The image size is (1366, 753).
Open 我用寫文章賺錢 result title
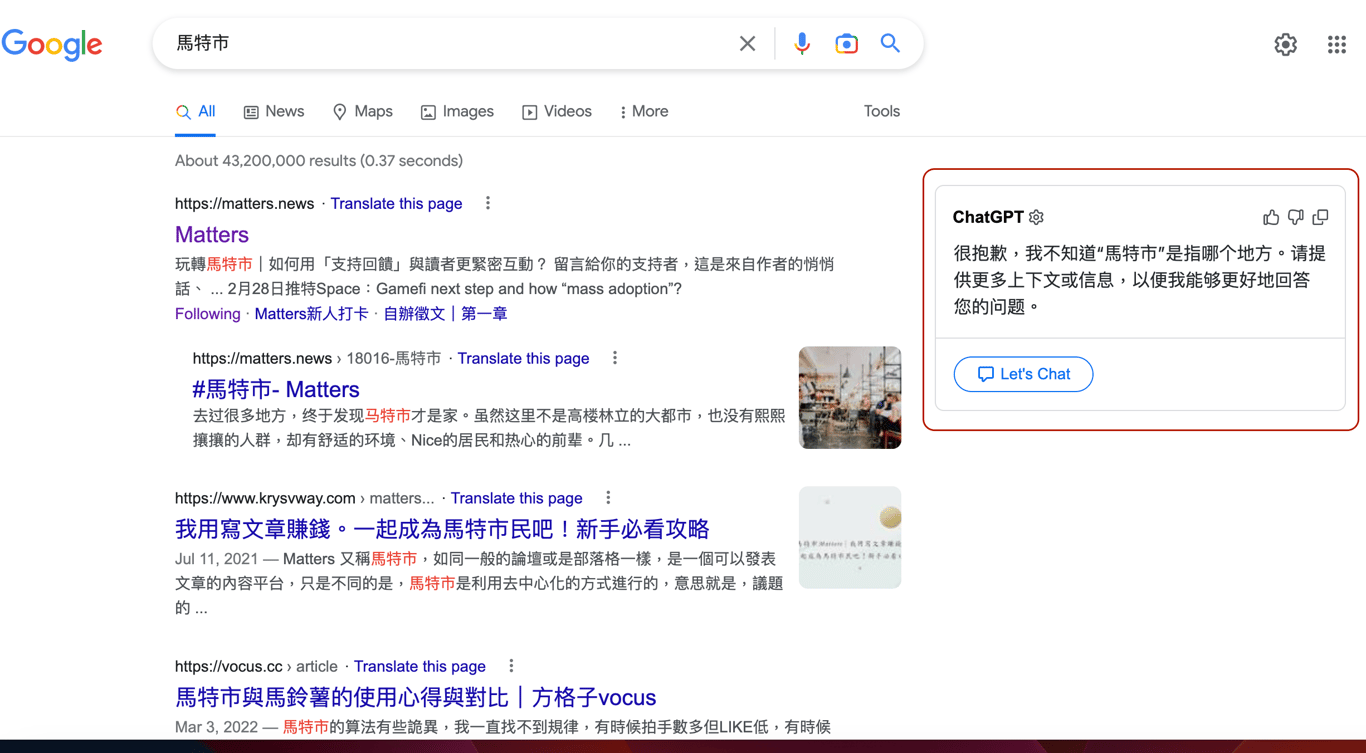click(x=442, y=528)
